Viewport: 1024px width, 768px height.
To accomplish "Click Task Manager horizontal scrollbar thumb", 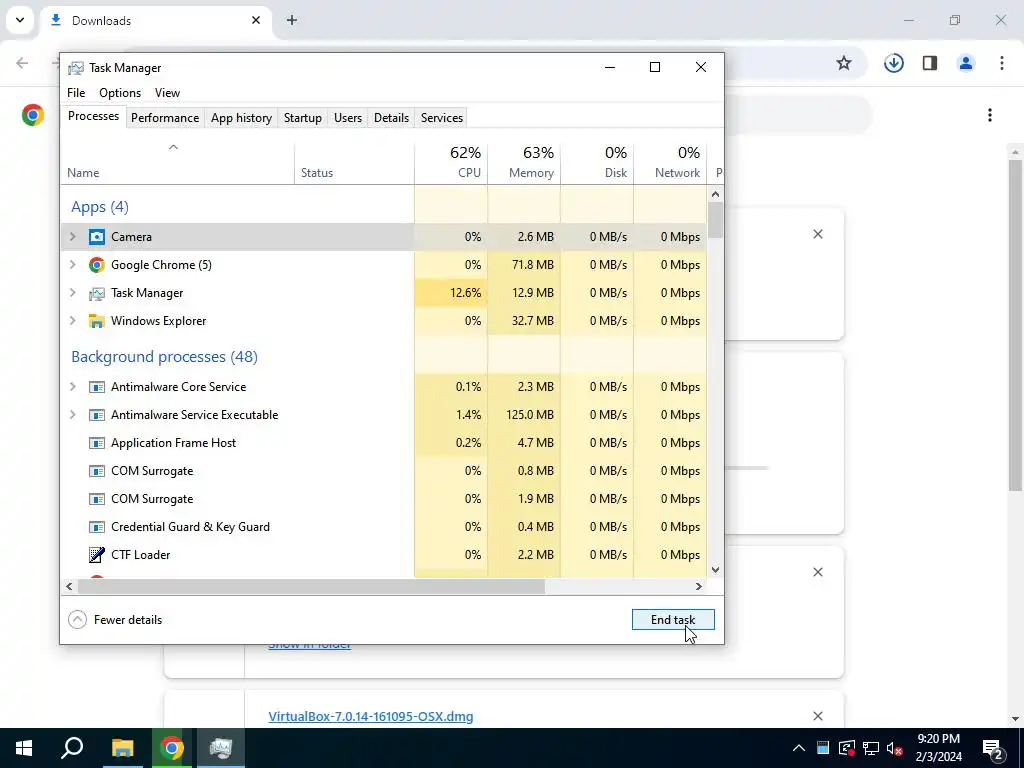I will pos(311,586).
